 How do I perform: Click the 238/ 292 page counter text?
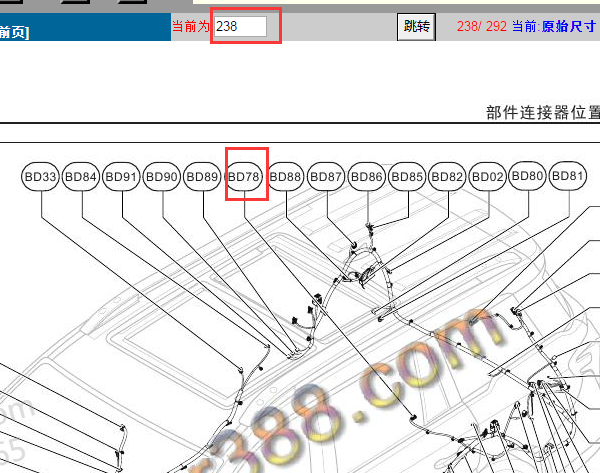coord(481,27)
